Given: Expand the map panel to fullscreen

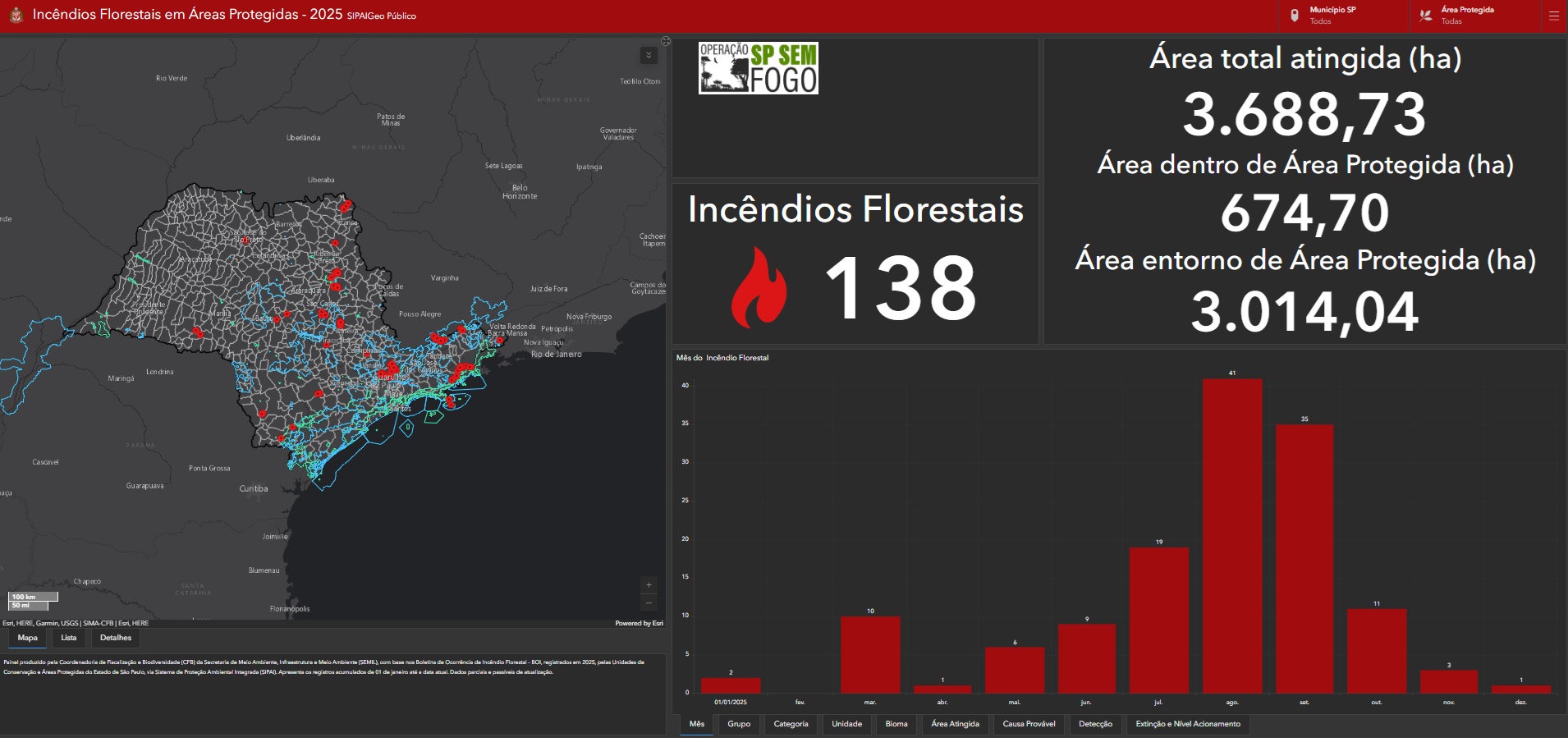Looking at the screenshot, I should 666,41.
